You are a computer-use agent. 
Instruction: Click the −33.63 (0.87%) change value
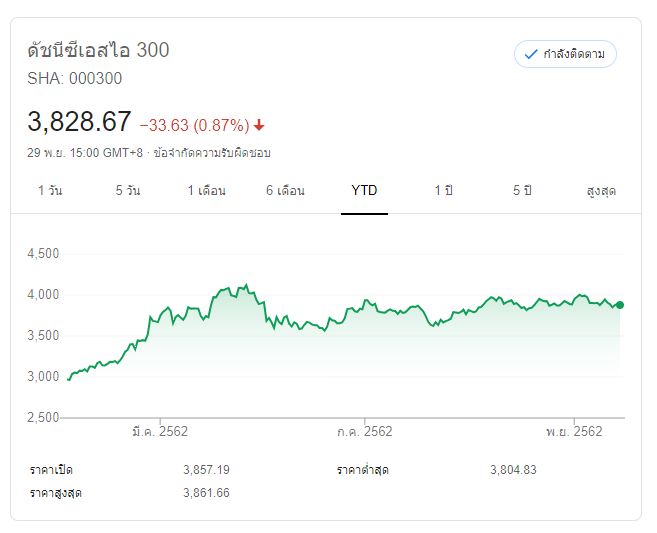click(x=194, y=125)
